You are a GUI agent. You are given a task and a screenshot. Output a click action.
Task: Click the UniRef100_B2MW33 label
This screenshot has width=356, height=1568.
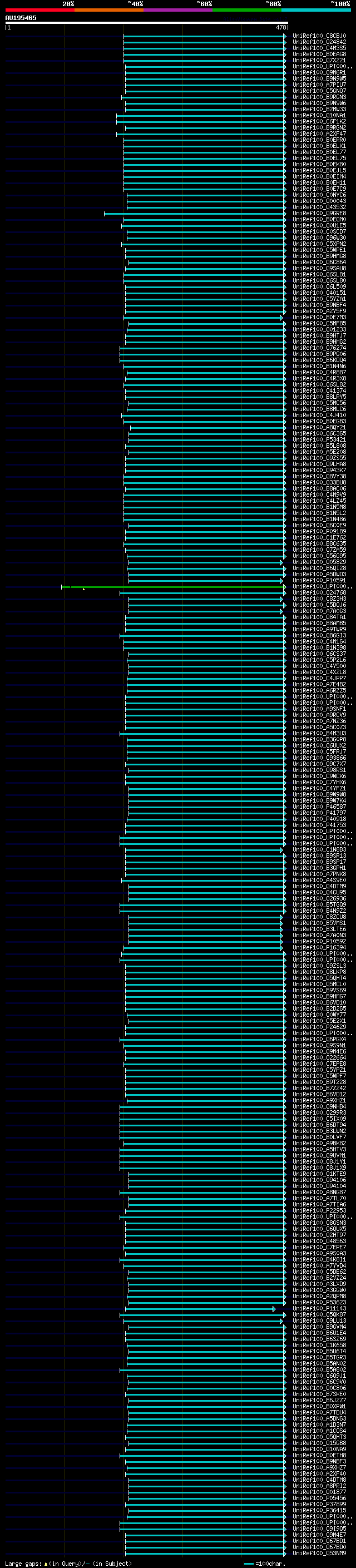click(x=319, y=110)
